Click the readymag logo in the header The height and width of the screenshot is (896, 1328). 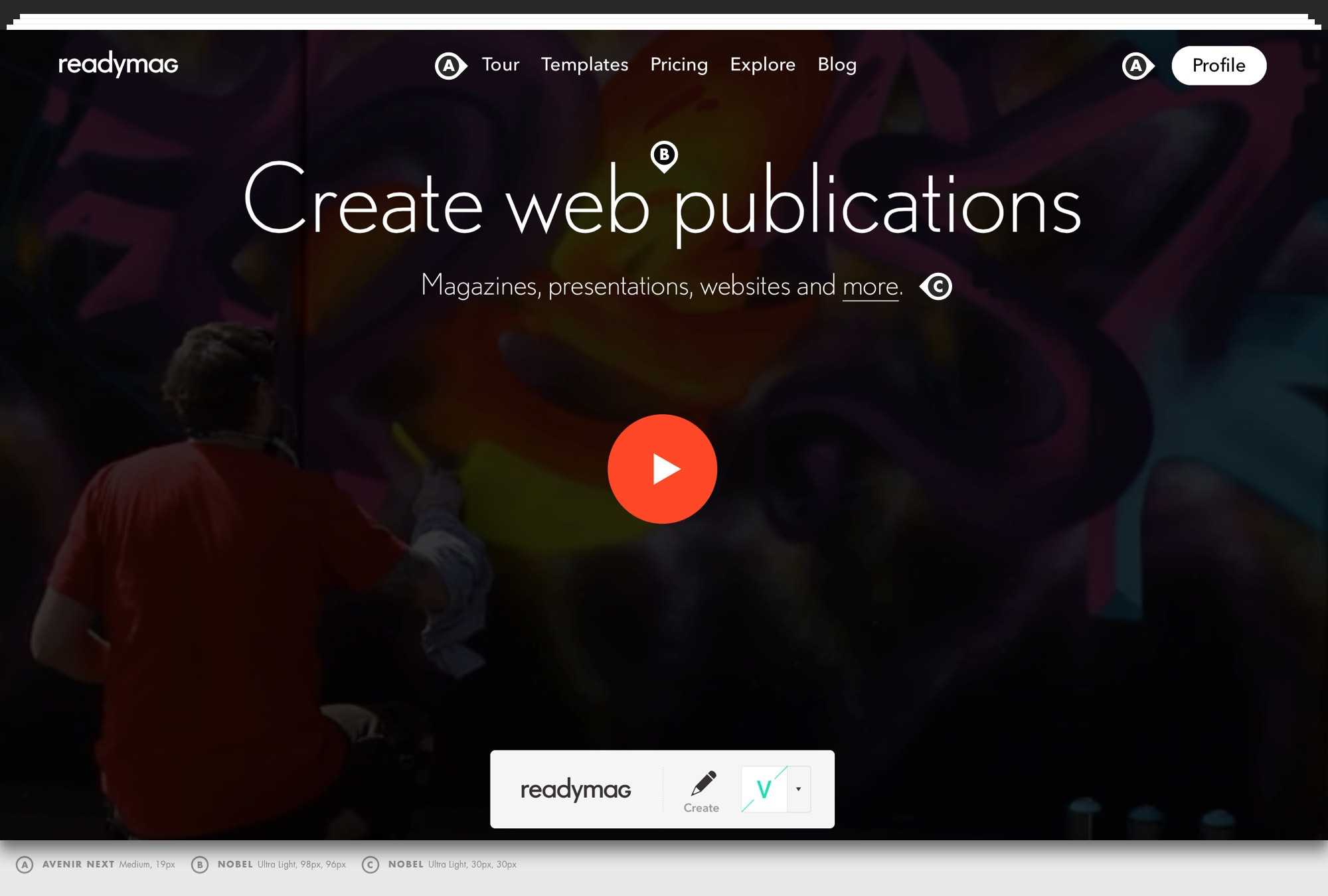pos(118,64)
